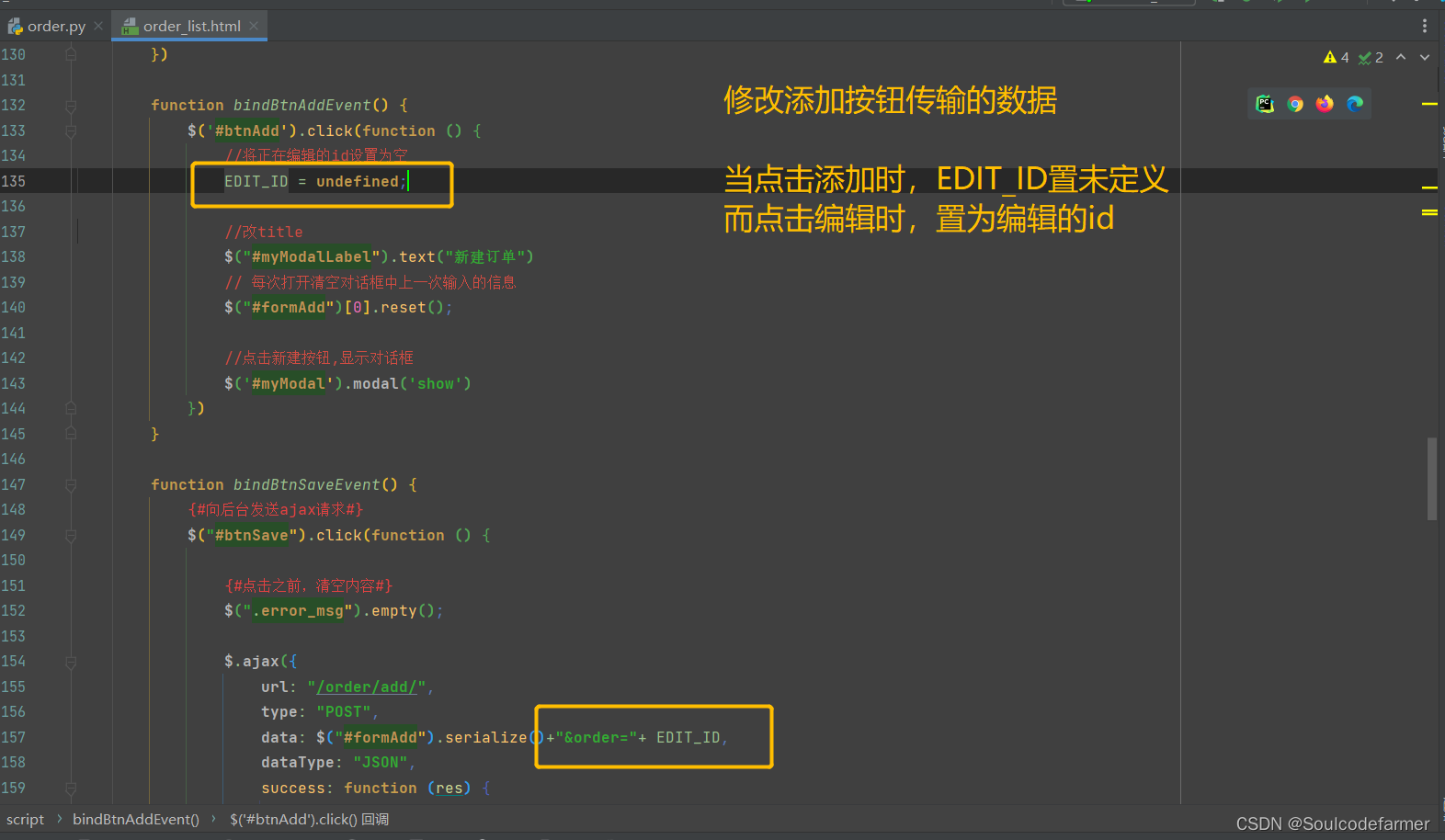Click the "&order=" string on line 157
1445x840 pixels.
pyautogui.click(x=596, y=737)
